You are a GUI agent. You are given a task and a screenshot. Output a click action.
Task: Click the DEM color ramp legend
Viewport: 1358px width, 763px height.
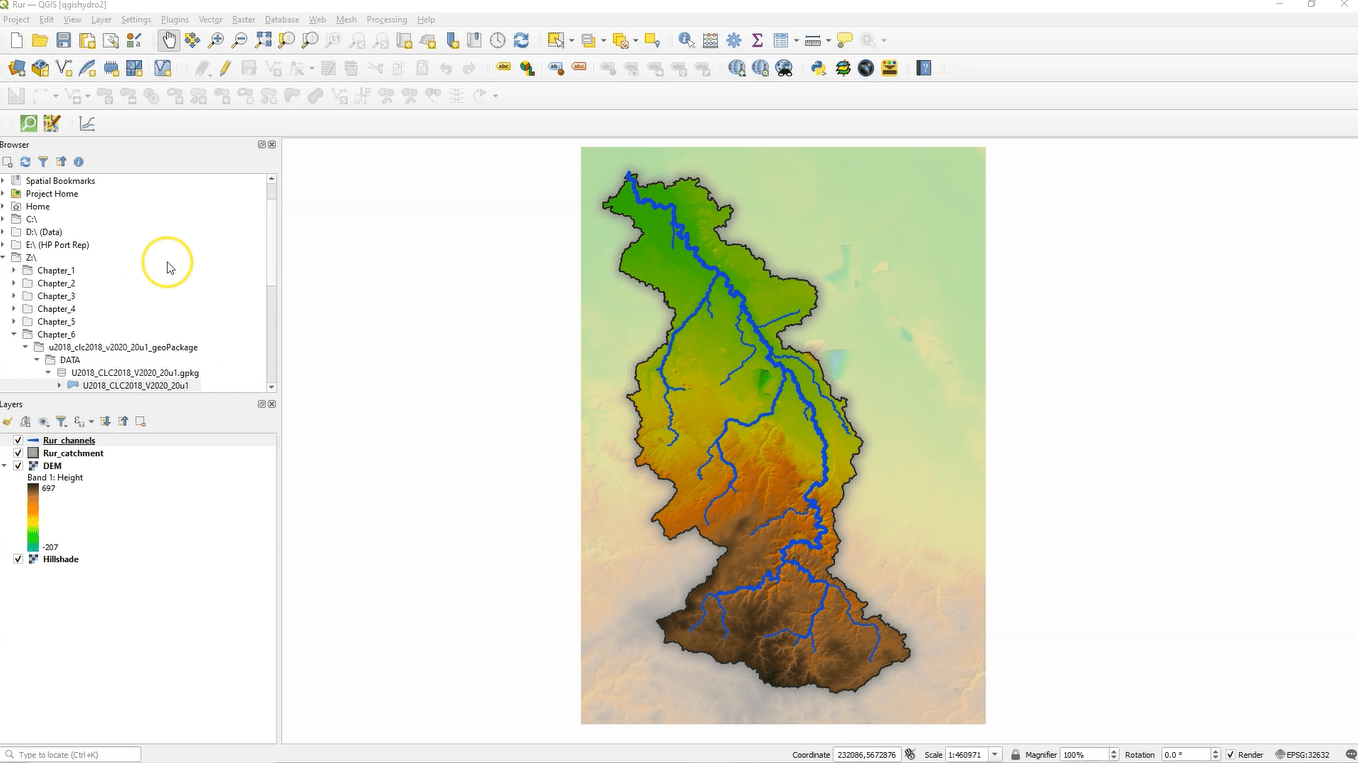point(32,517)
